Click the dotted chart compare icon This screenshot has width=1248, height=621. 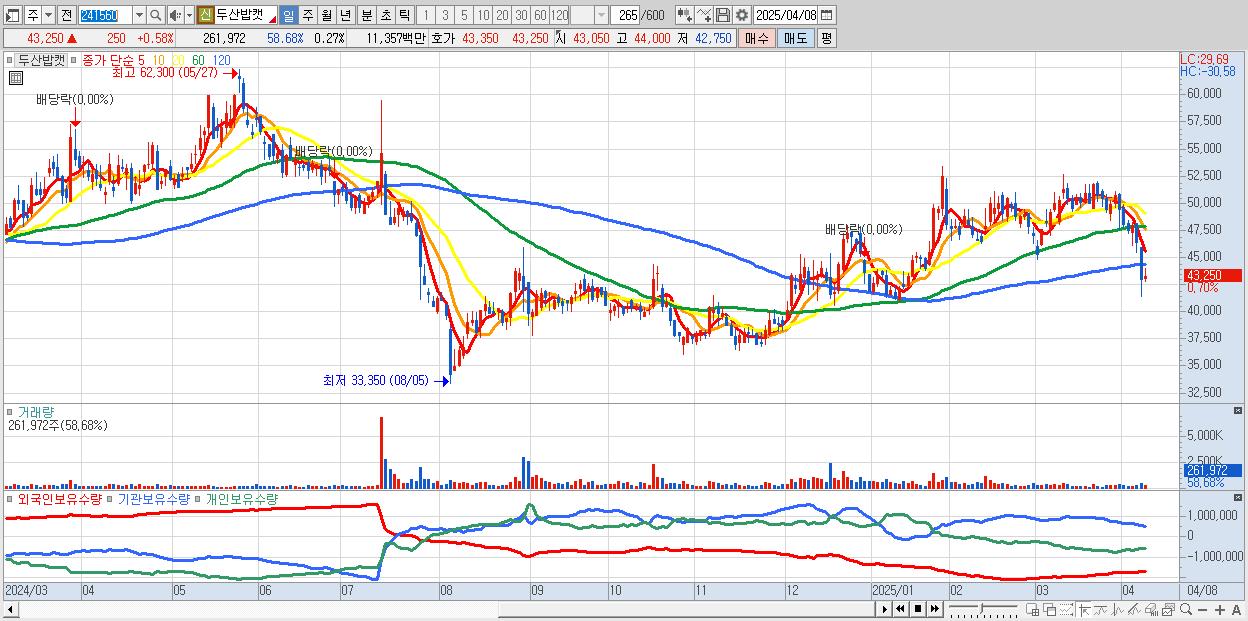click(1066, 610)
